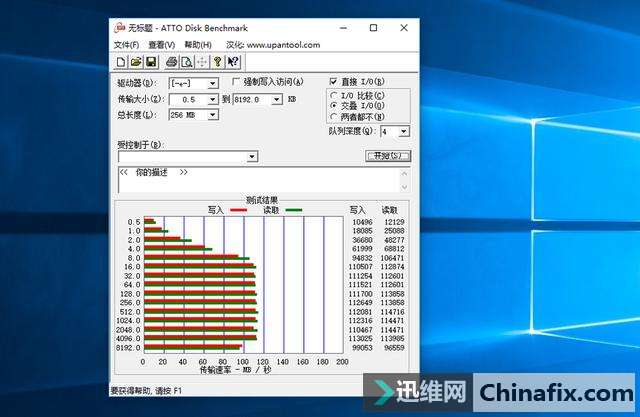Select the 交叠 I/O radio button
This screenshot has height=417, width=640.
[x=334, y=106]
